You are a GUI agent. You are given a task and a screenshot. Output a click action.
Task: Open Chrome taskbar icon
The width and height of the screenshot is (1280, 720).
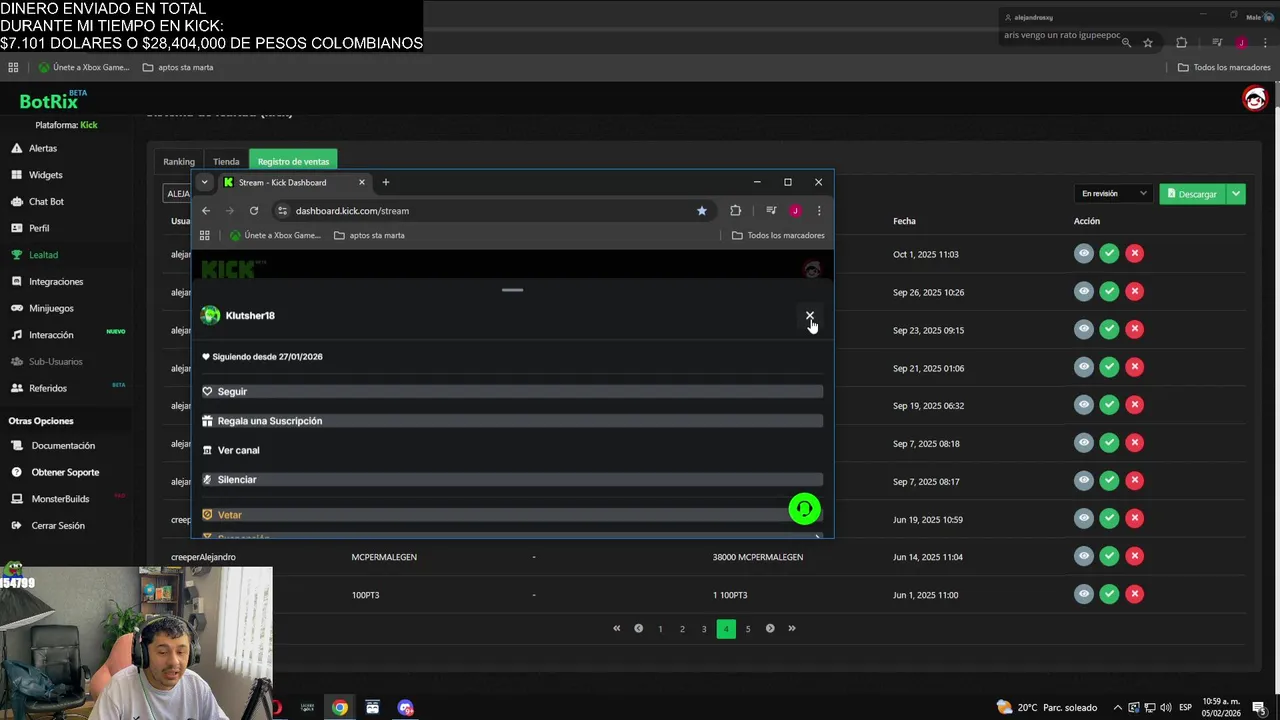(x=340, y=708)
